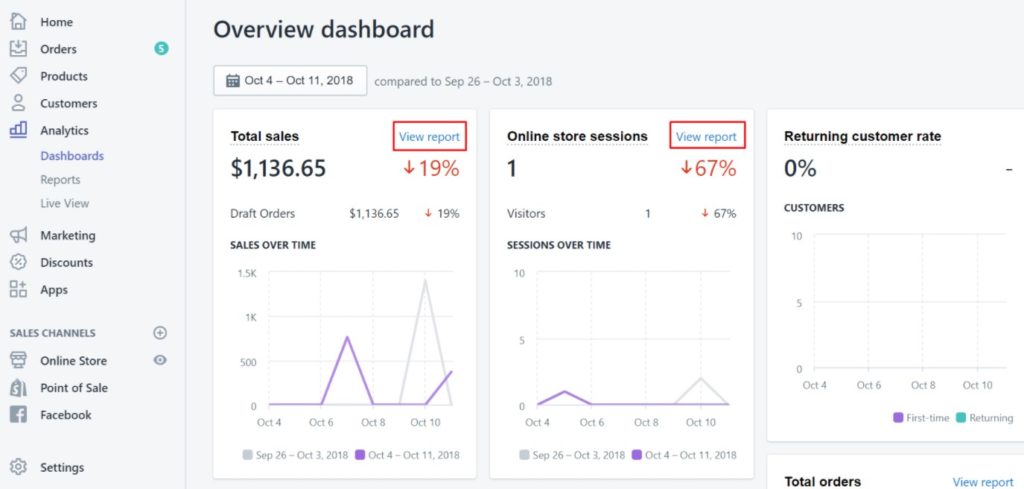Click the Settings gear icon

tap(18, 467)
